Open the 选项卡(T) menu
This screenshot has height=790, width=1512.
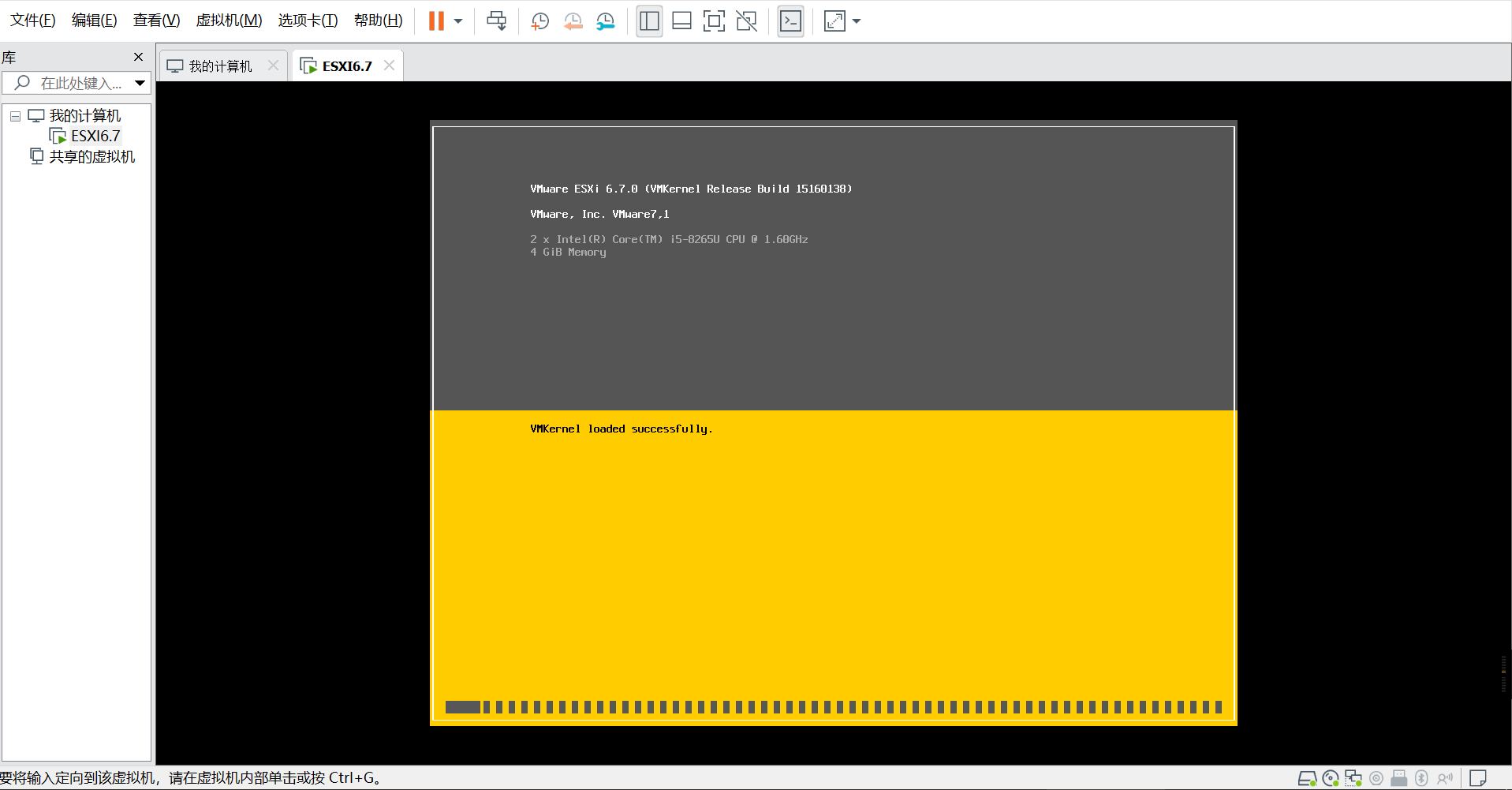click(x=308, y=21)
